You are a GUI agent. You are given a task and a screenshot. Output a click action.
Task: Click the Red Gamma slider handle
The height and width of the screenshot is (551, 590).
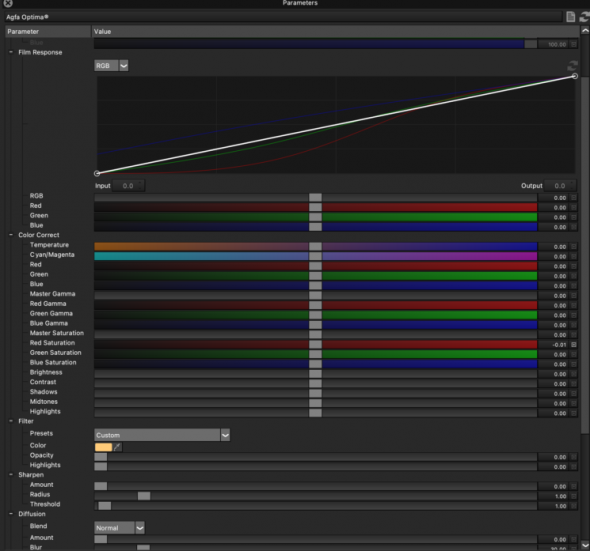tap(315, 305)
